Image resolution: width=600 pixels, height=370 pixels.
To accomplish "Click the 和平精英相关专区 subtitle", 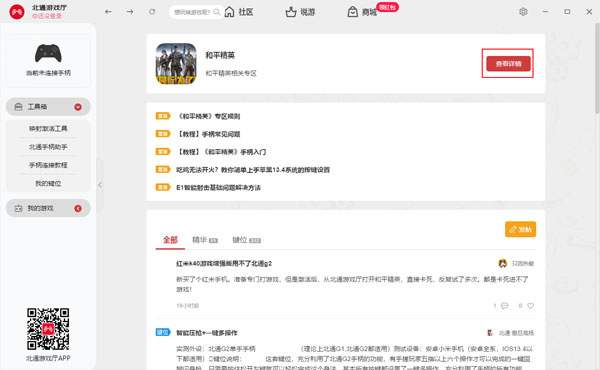I will point(231,73).
